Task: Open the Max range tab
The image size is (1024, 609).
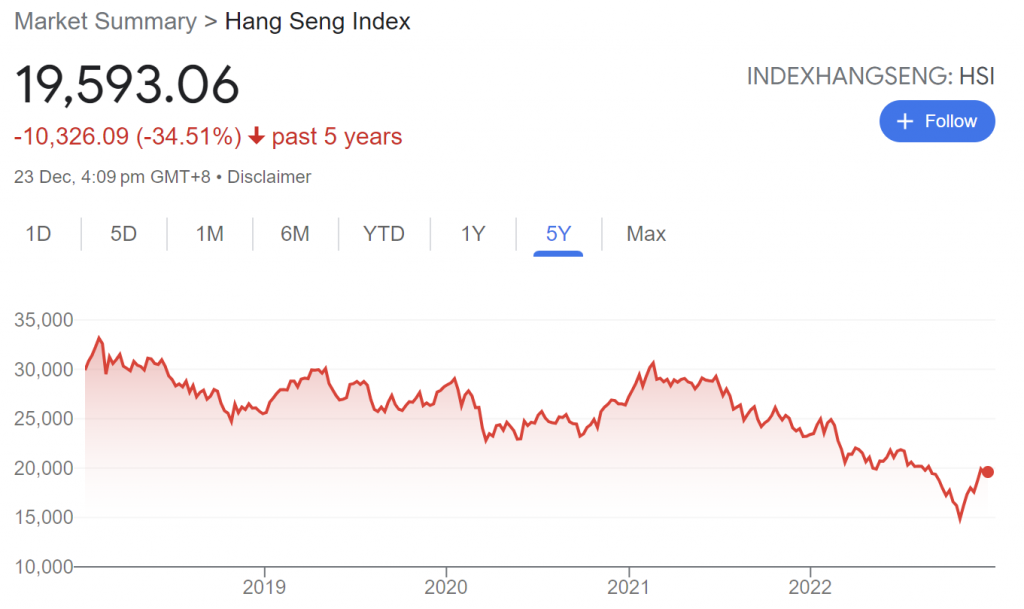Action: tap(646, 234)
